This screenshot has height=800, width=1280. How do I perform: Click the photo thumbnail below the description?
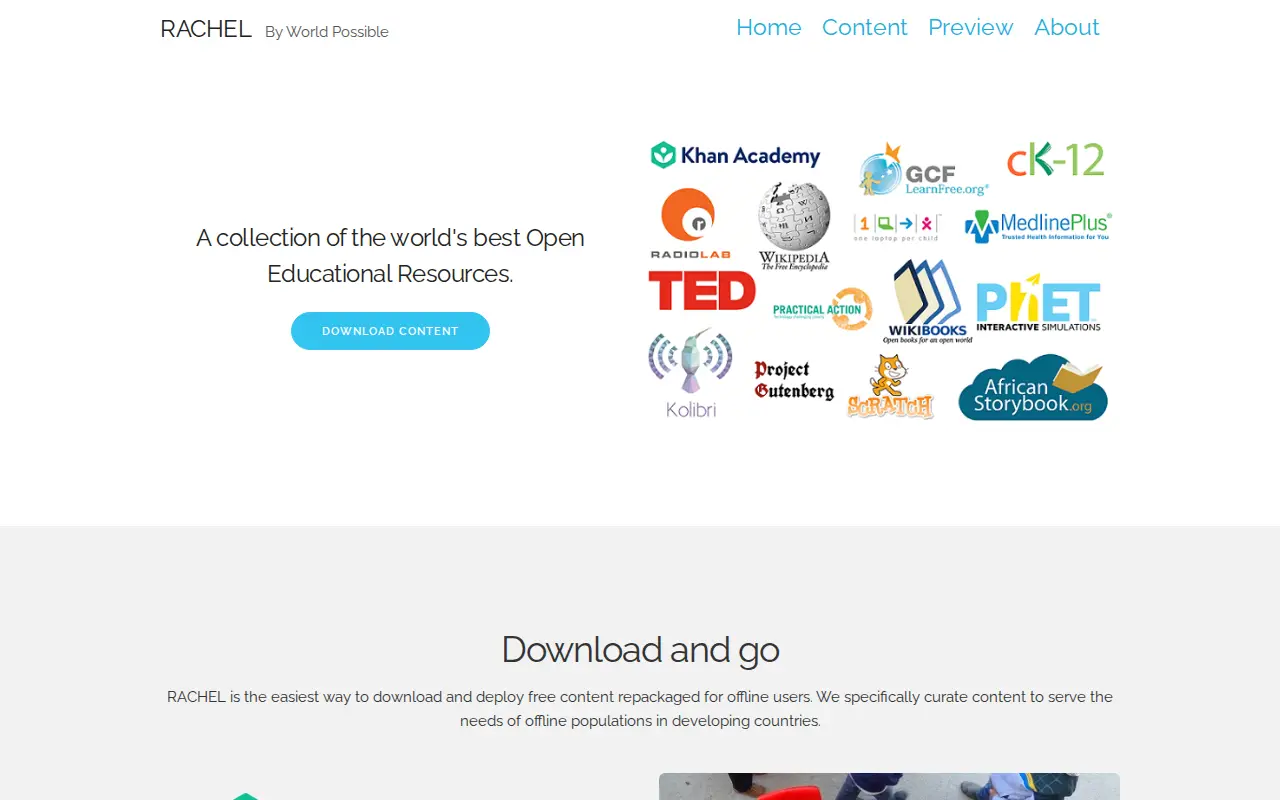pyautogui.click(x=889, y=787)
